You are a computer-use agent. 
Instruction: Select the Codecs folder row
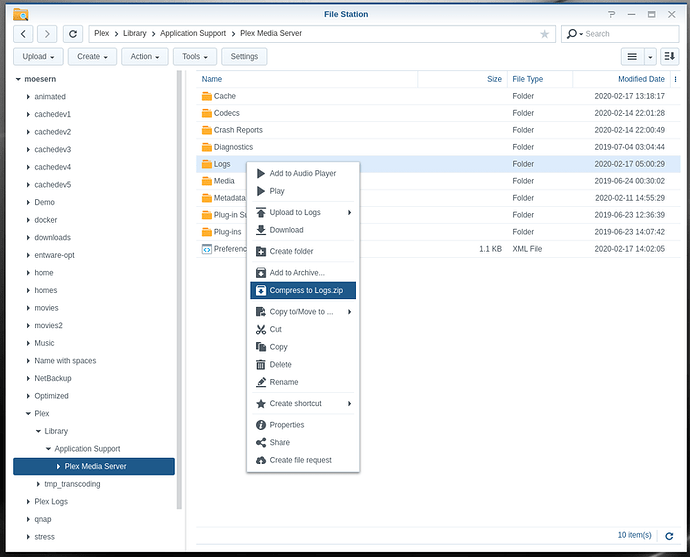(x=438, y=113)
